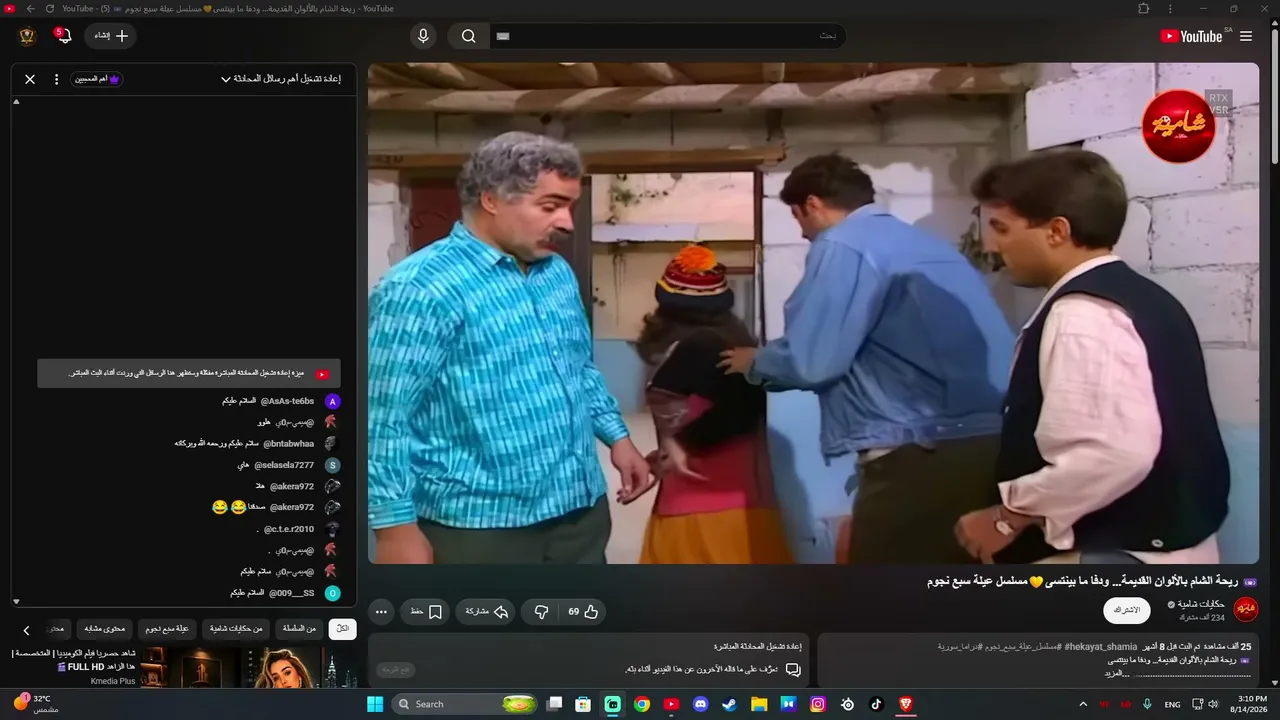The image size is (1280, 720).
Task: Show more filter chips with the arrow
Action: pos(27,630)
